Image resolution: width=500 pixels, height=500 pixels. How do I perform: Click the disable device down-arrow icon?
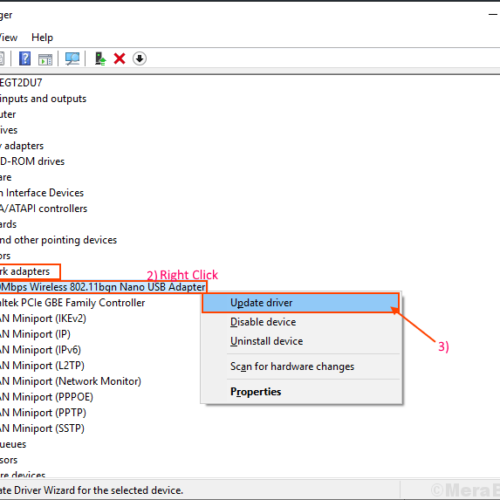139,59
